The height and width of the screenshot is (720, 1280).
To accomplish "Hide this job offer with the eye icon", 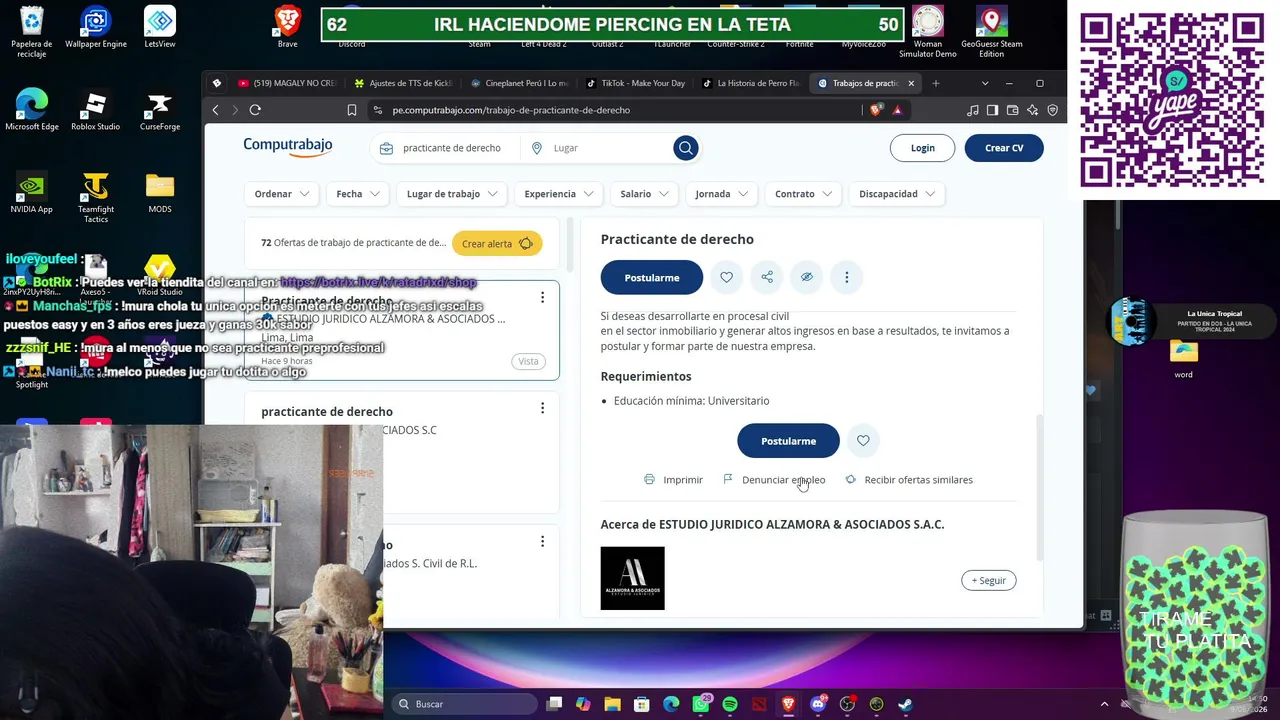I will [807, 277].
